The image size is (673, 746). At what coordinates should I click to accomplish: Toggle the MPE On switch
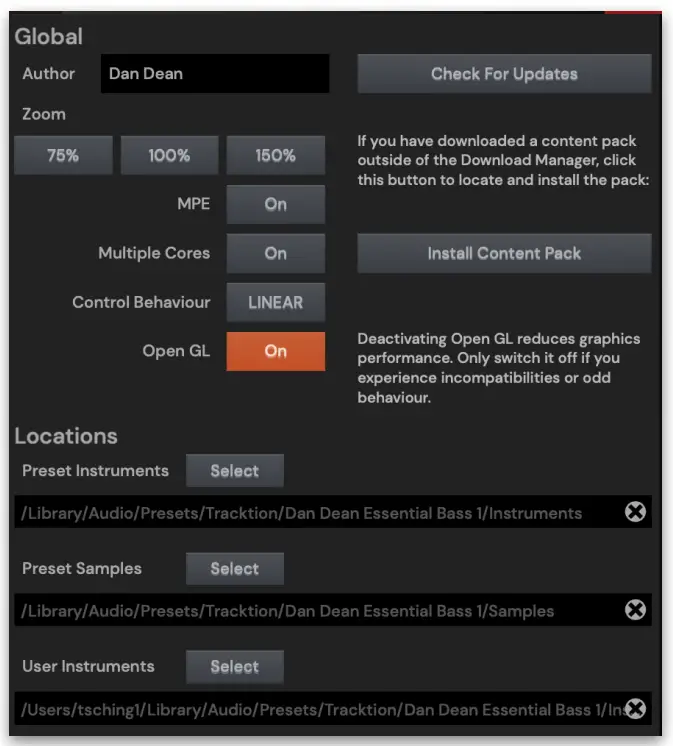click(275, 204)
